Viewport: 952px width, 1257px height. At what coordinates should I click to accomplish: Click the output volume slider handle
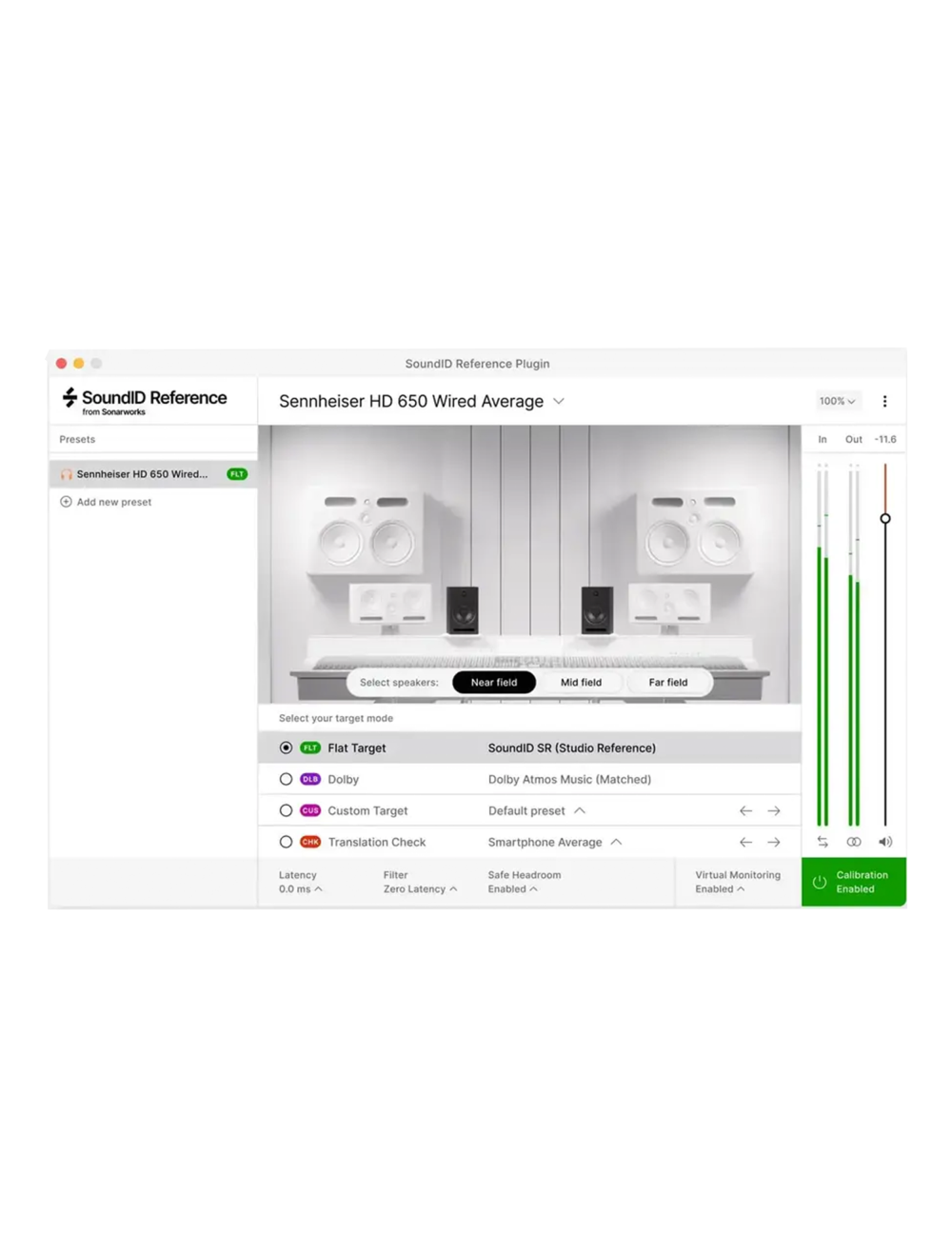point(885,516)
